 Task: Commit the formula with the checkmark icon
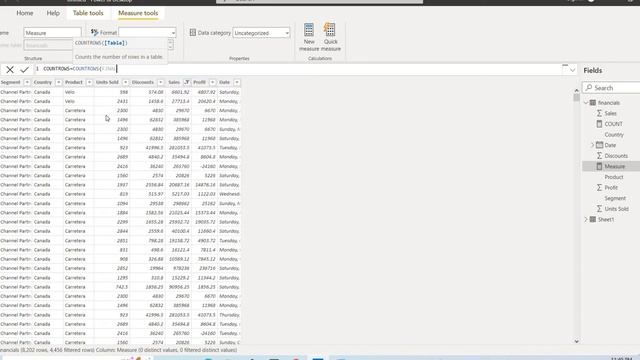(24, 70)
